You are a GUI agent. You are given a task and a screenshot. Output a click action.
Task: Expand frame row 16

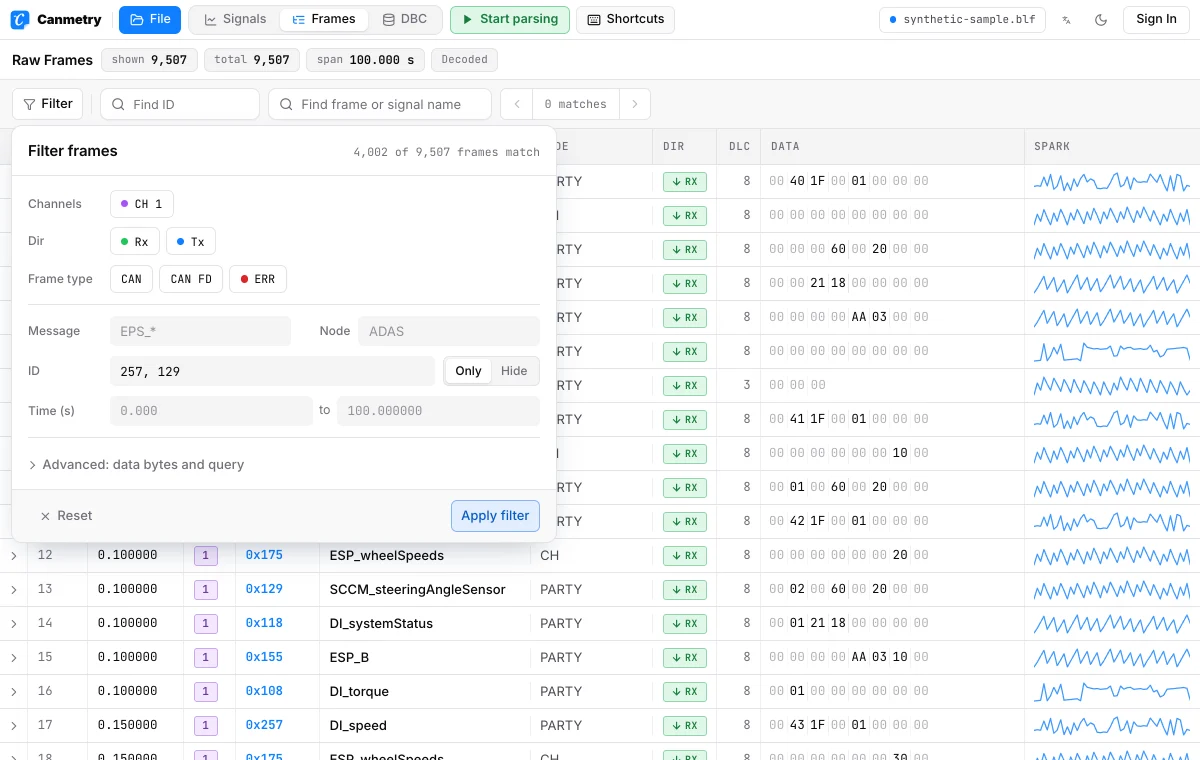13,692
